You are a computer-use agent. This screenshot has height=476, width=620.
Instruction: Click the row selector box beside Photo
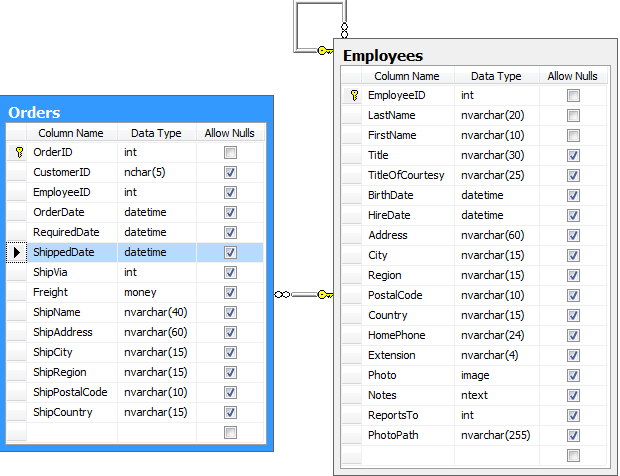[351, 376]
